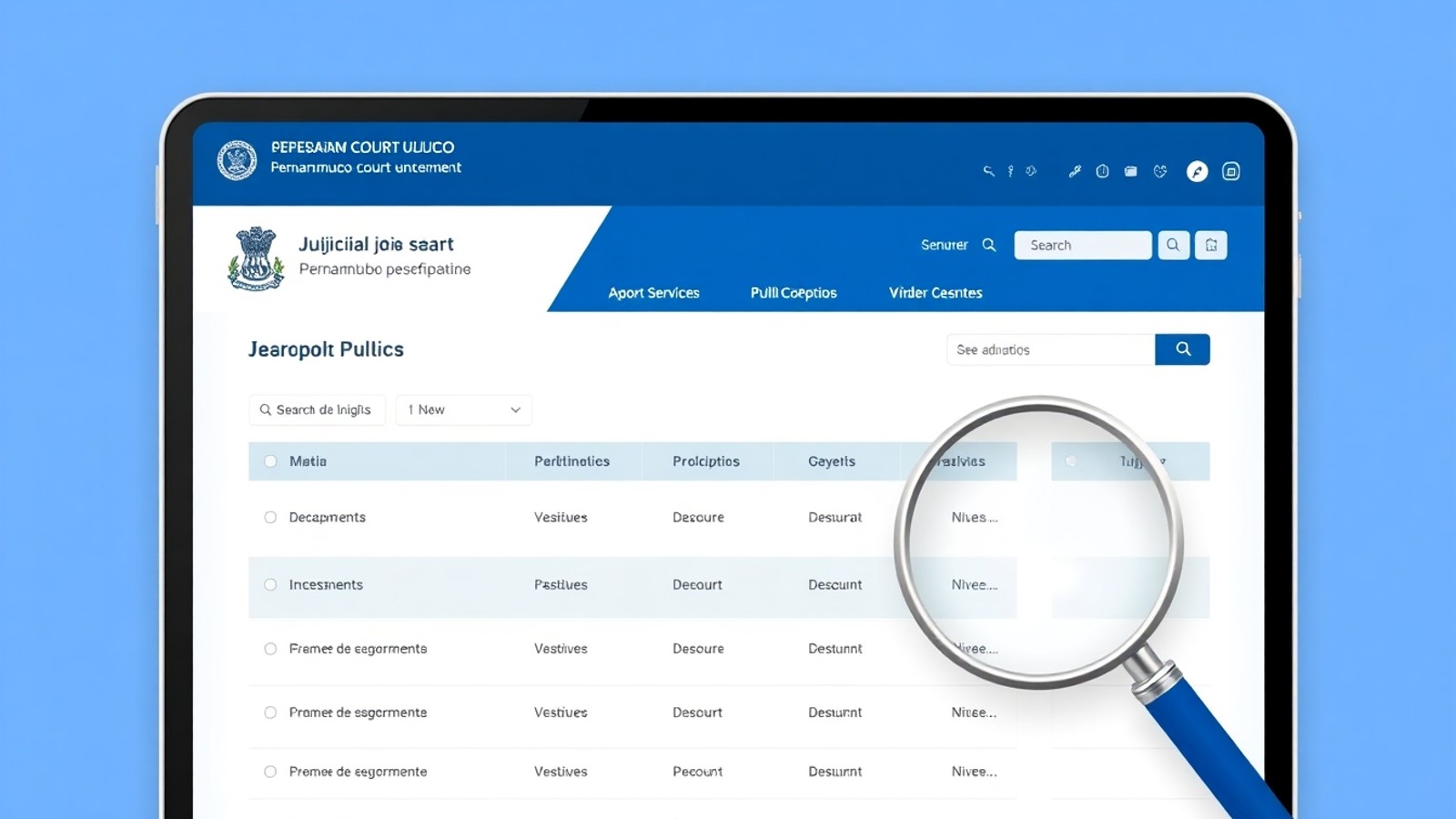
Task: Select the Decapments row radio button
Action: pos(270,517)
